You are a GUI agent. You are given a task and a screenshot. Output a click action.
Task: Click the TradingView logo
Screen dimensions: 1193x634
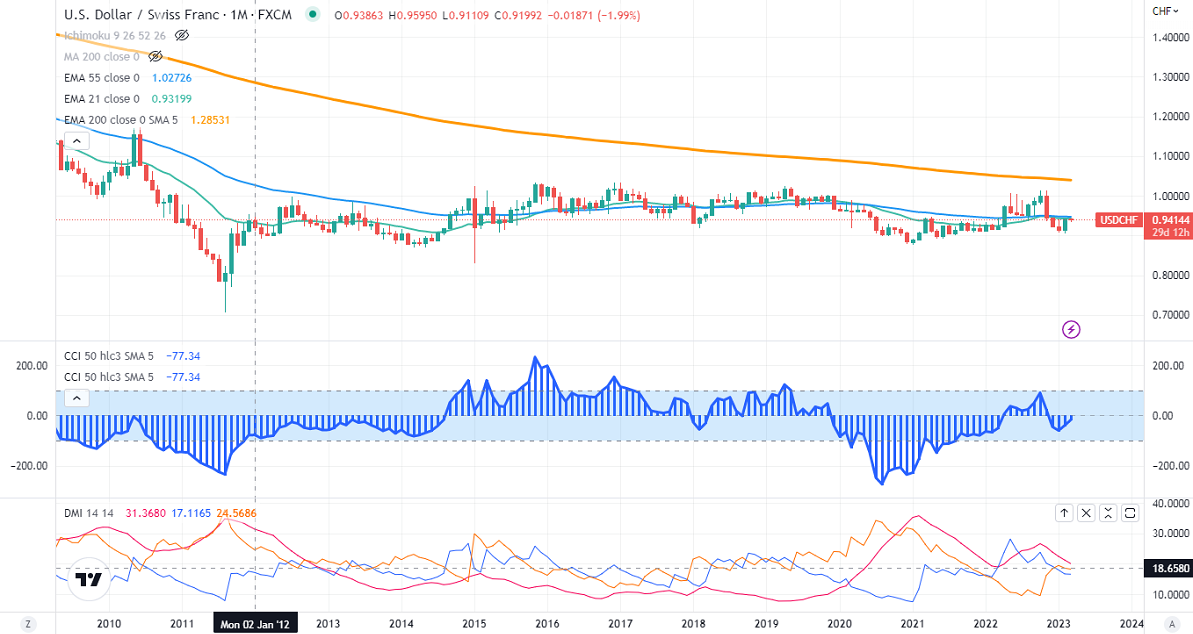point(90,580)
